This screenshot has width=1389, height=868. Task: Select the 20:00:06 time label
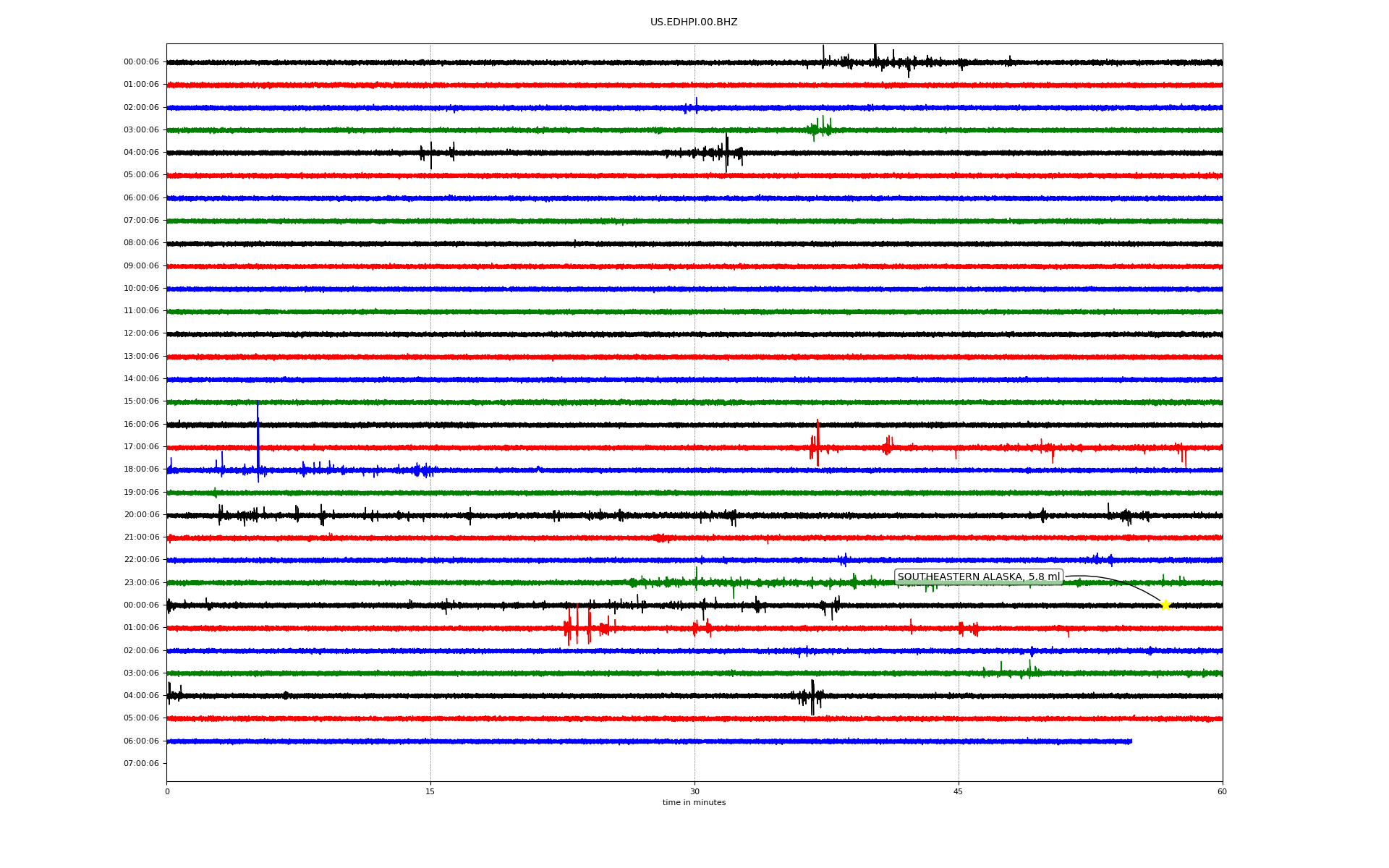click(141, 514)
